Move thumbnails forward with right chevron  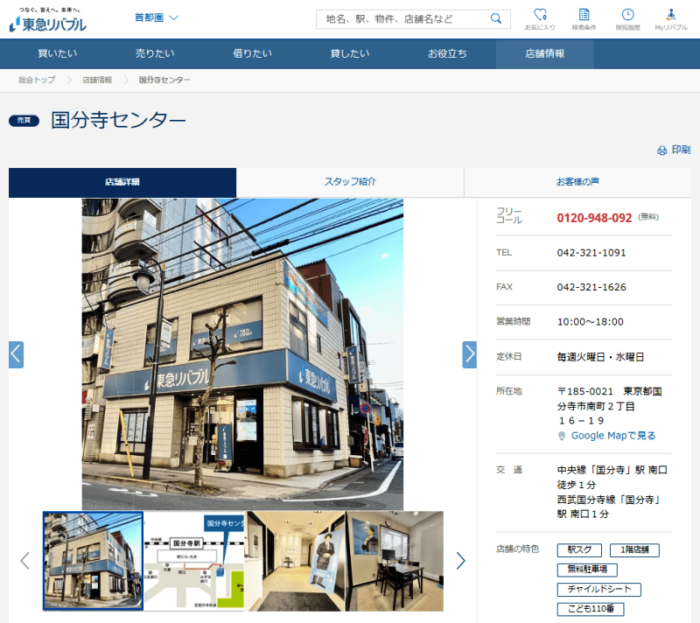461,561
